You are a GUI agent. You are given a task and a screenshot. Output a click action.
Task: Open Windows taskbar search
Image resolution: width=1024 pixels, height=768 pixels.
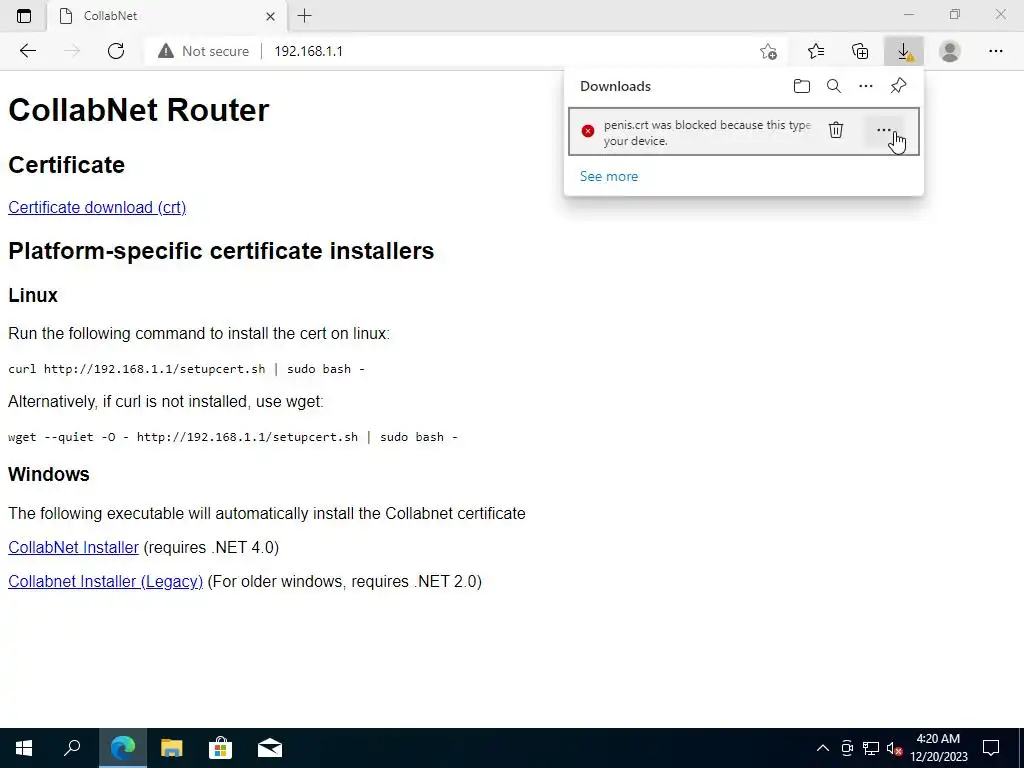(x=72, y=748)
